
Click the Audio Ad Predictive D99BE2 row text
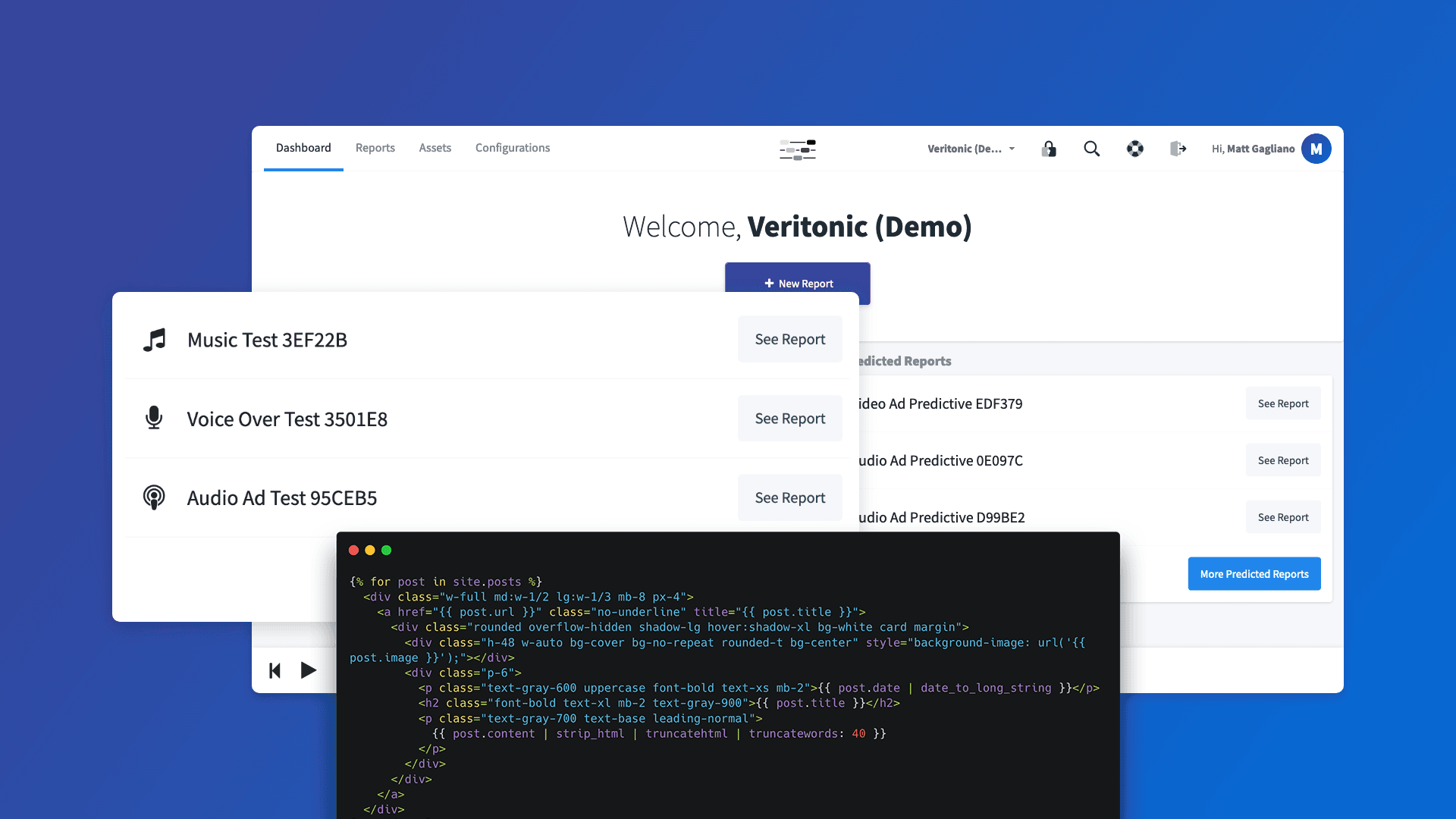pyautogui.click(x=942, y=518)
